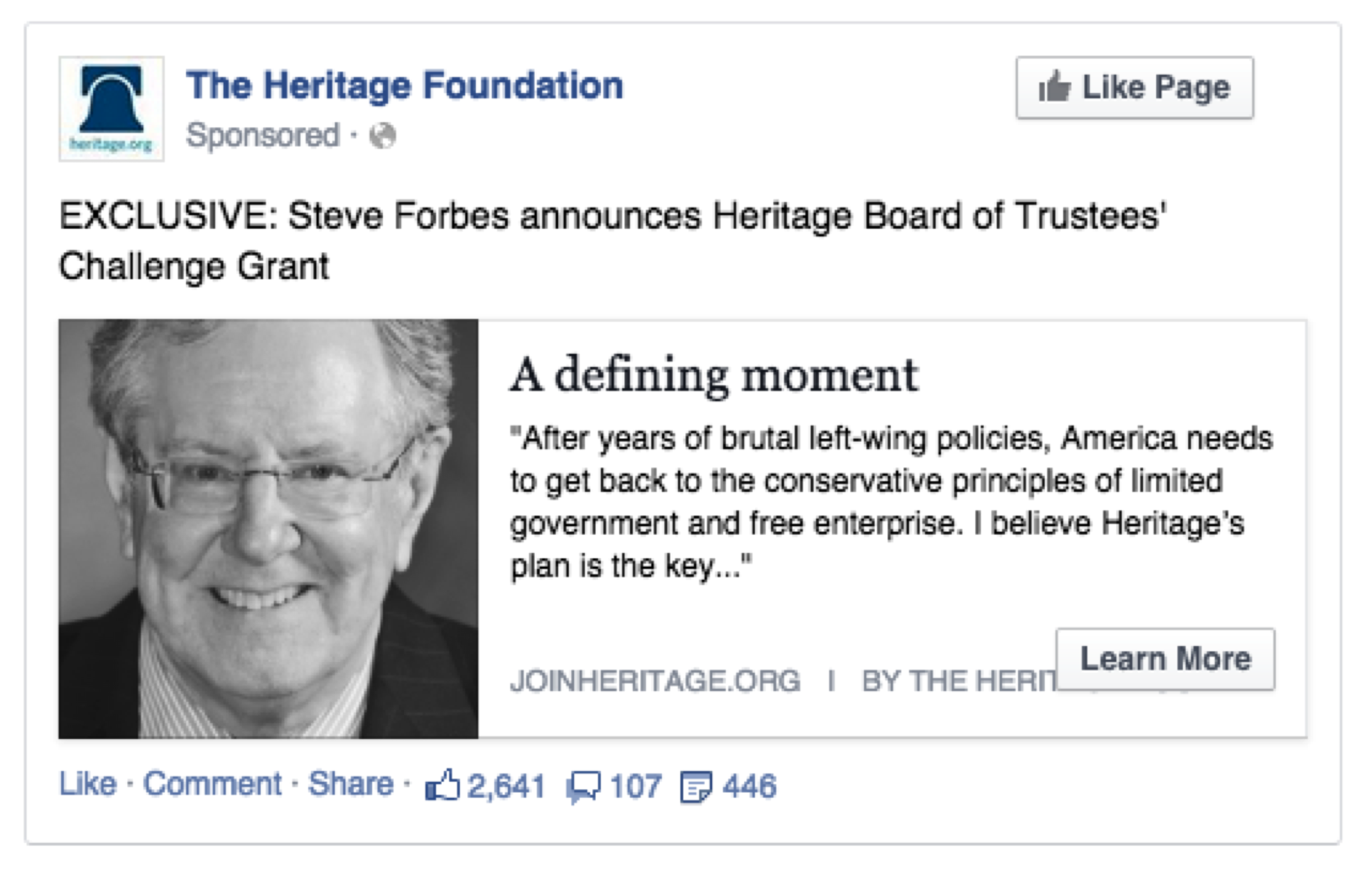Click the Heritage Foundation bell logo thumbnail
The height and width of the screenshot is (875, 1372).
click(111, 108)
